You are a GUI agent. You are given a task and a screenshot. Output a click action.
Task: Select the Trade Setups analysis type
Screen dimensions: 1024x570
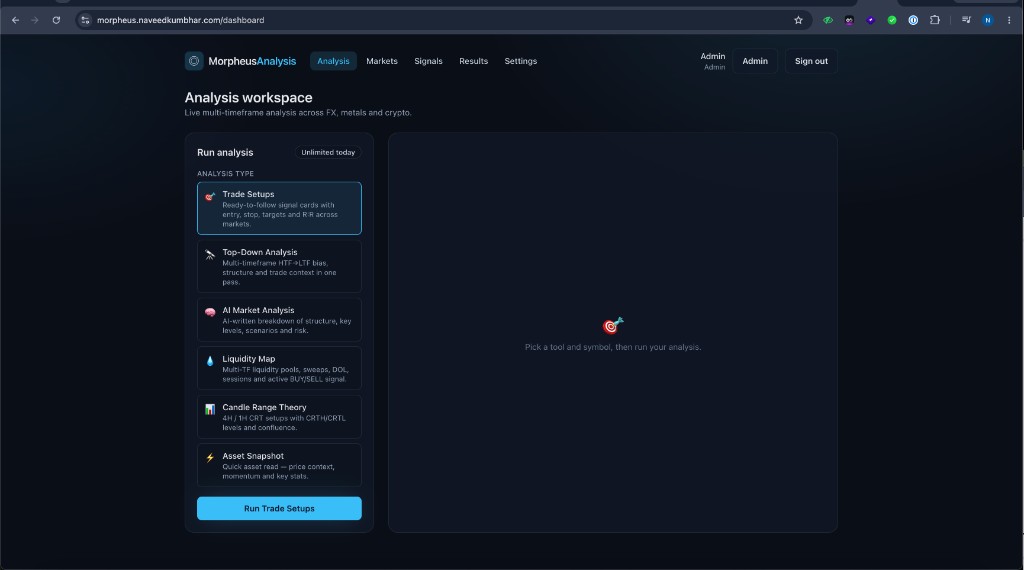[x=279, y=208]
